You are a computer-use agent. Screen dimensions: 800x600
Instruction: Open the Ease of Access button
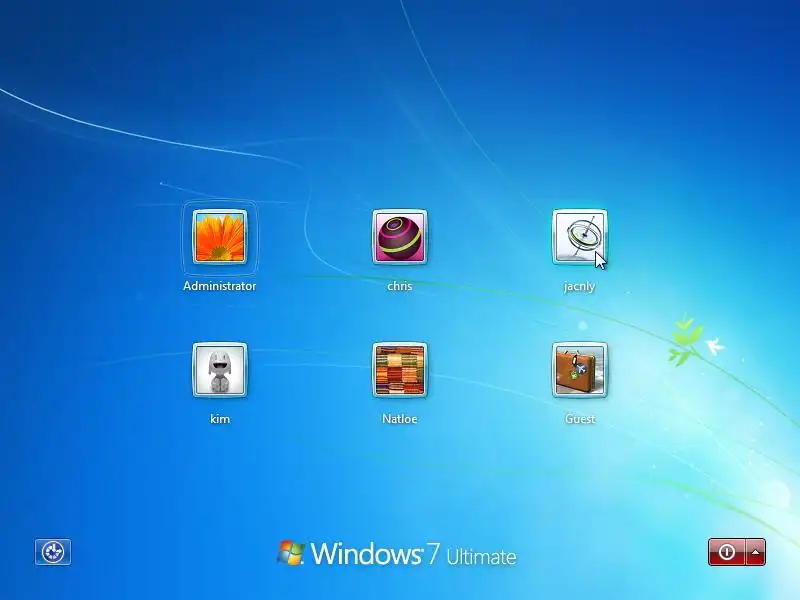53,552
